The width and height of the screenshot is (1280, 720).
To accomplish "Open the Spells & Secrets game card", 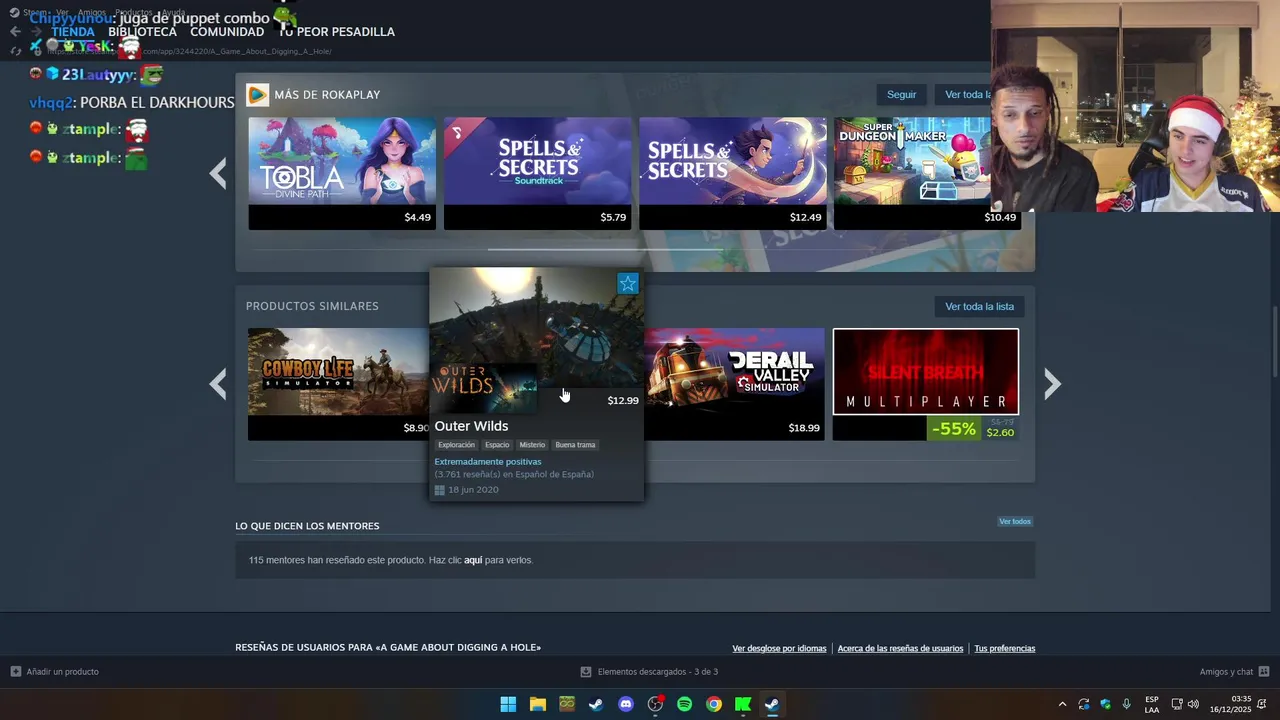I will pos(733,173).
